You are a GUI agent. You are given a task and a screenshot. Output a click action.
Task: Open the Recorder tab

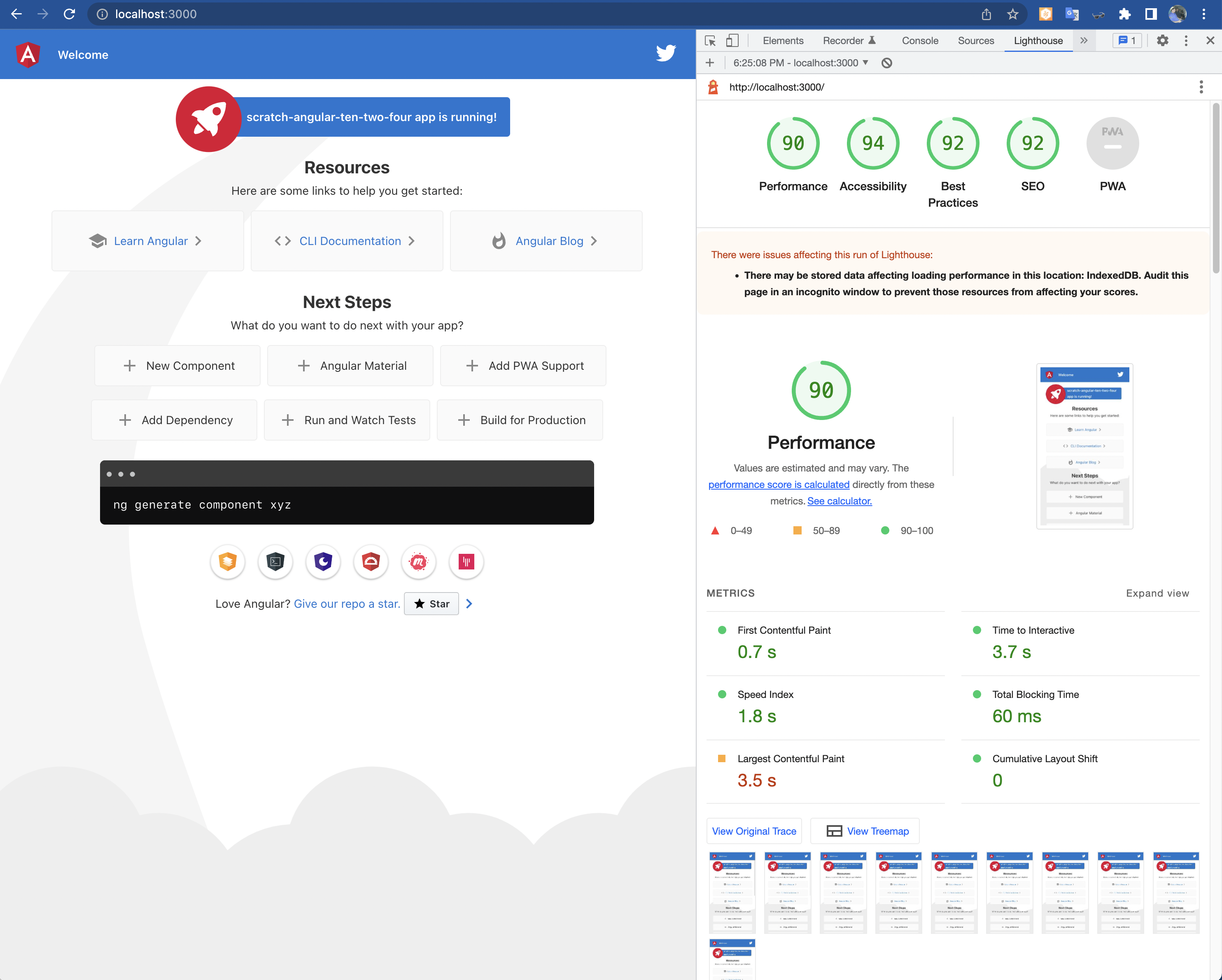(x=850, y=41)
